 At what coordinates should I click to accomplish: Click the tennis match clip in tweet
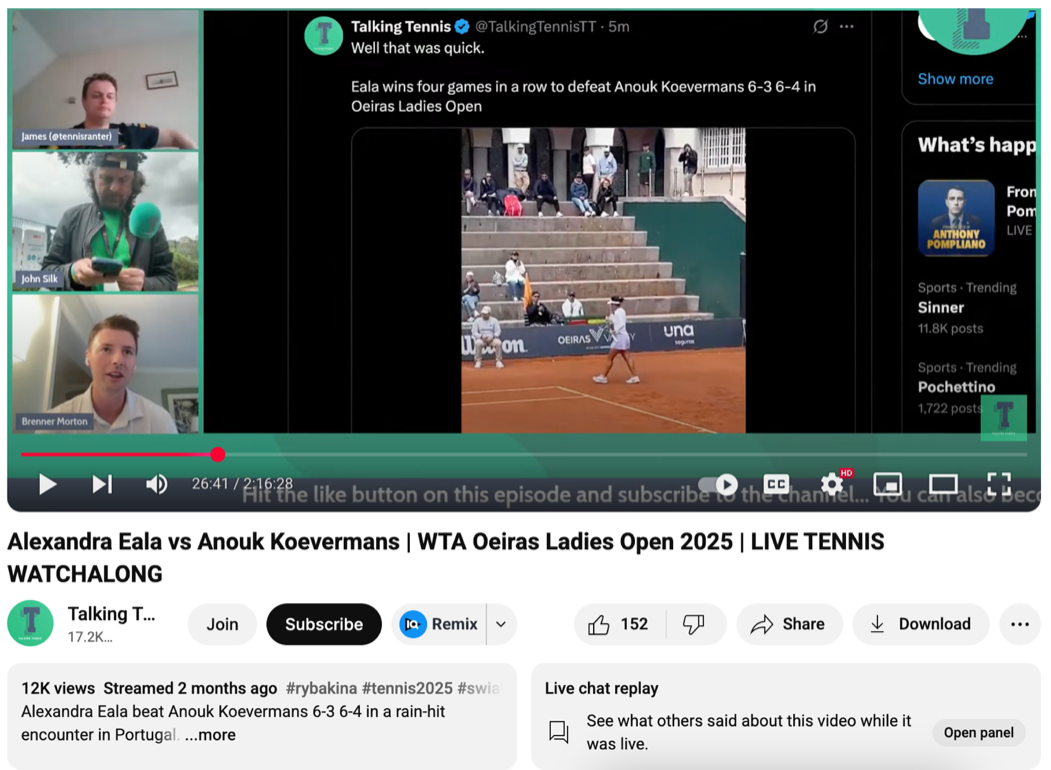tap(603, 280)
